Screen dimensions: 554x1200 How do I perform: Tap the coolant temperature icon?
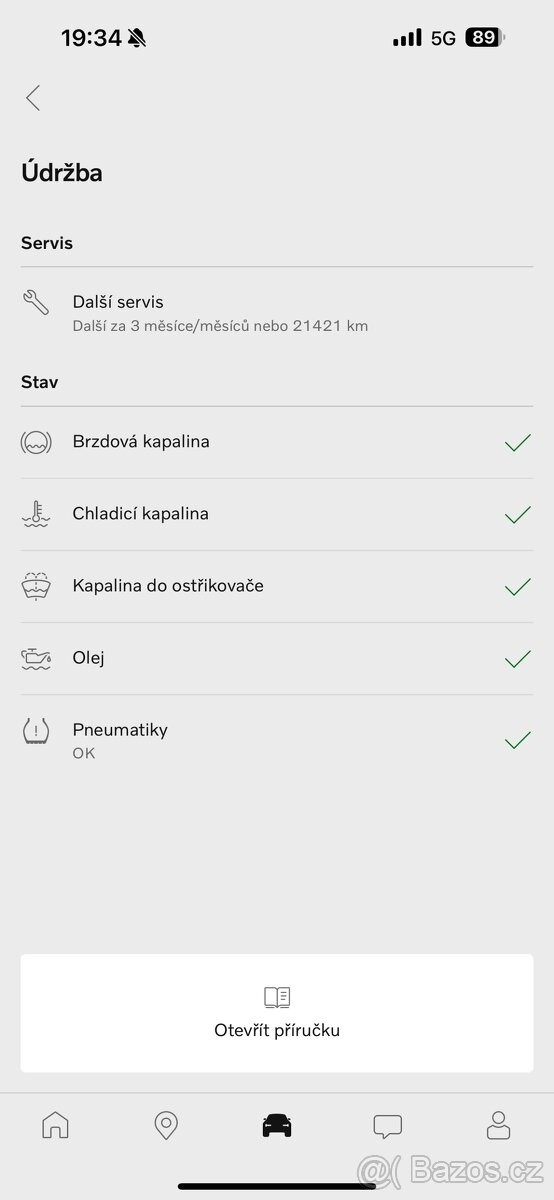pos(36,514)
